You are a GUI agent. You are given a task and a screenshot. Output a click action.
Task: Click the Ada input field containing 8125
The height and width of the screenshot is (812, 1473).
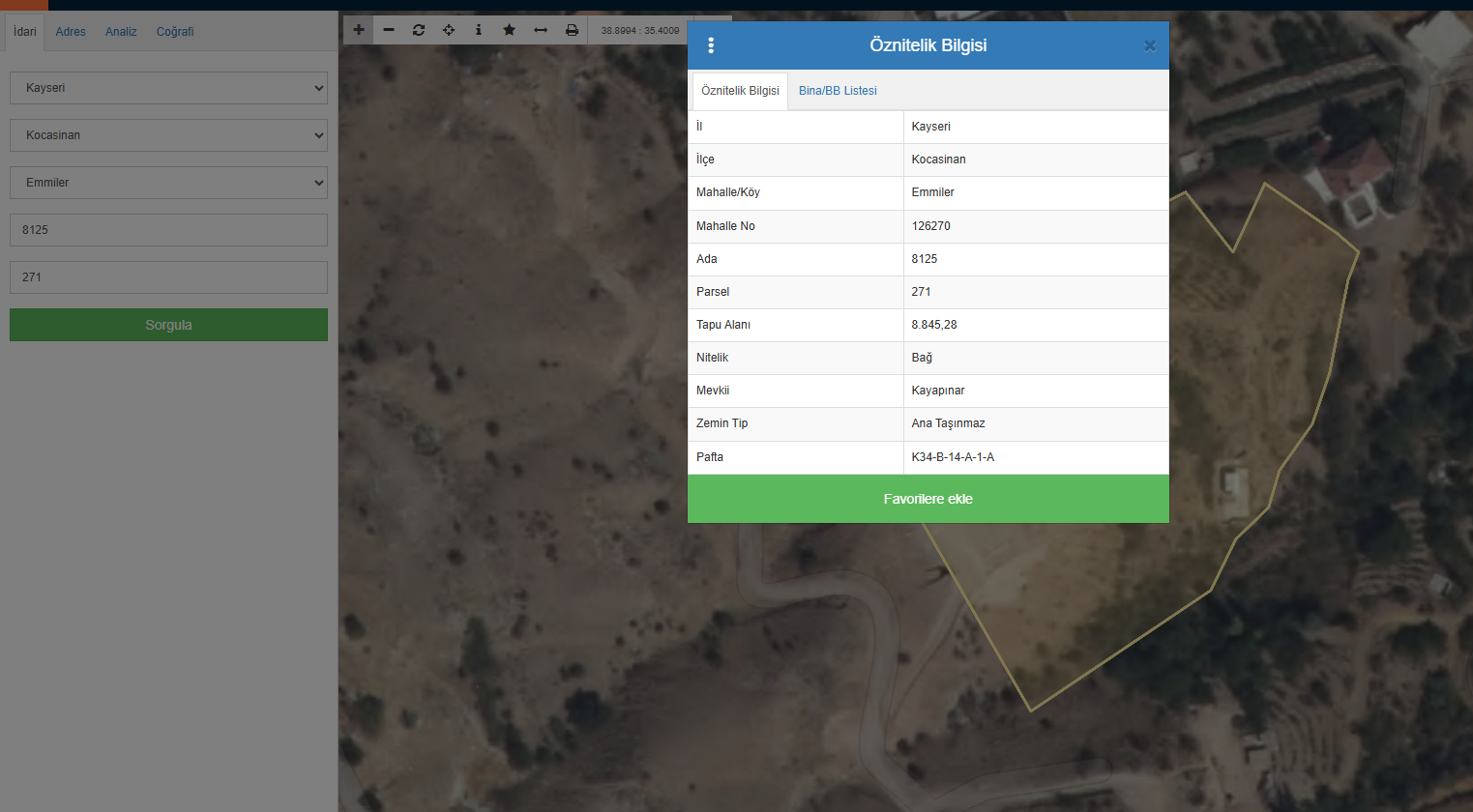point(168,230)
